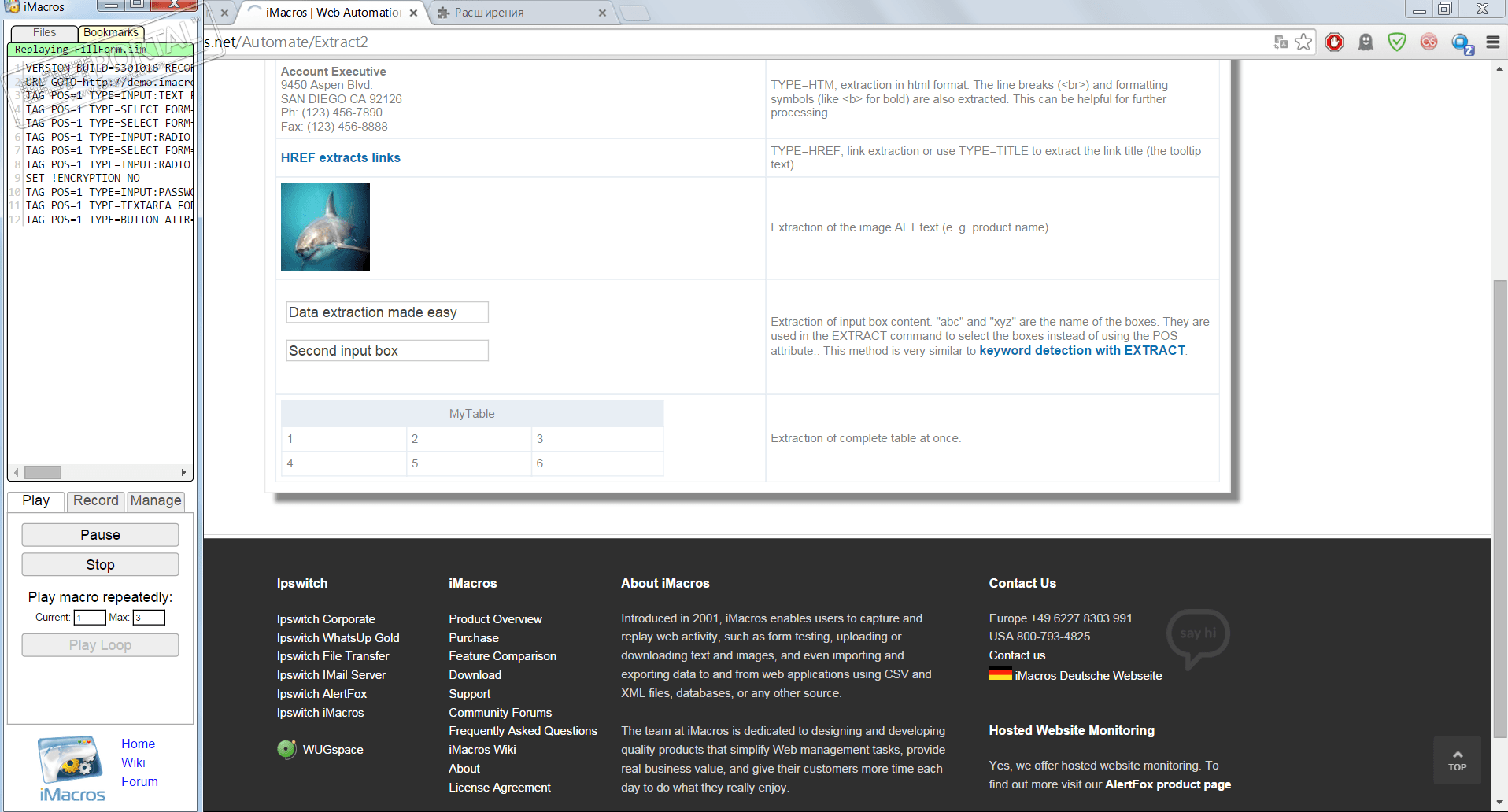
Task: Close the Расширения tab
Action: (x=602, y=13)
